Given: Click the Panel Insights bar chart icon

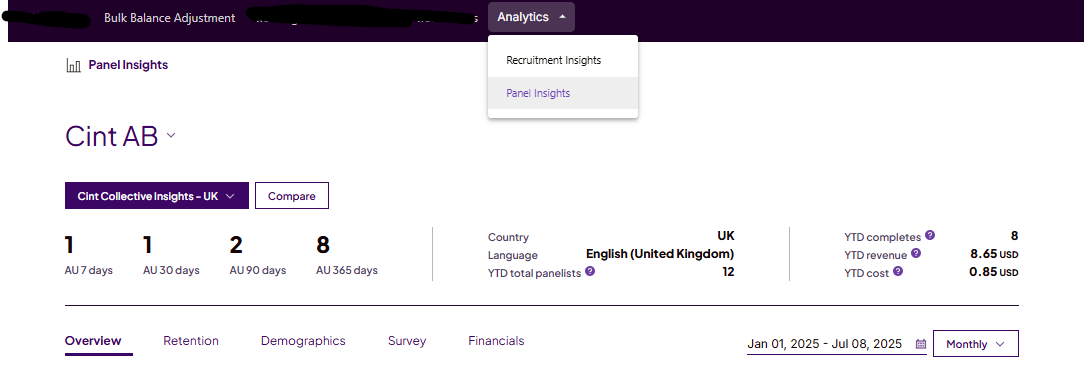Looking at the screenshot, I should pyautogui.click(x=73, y=66).
